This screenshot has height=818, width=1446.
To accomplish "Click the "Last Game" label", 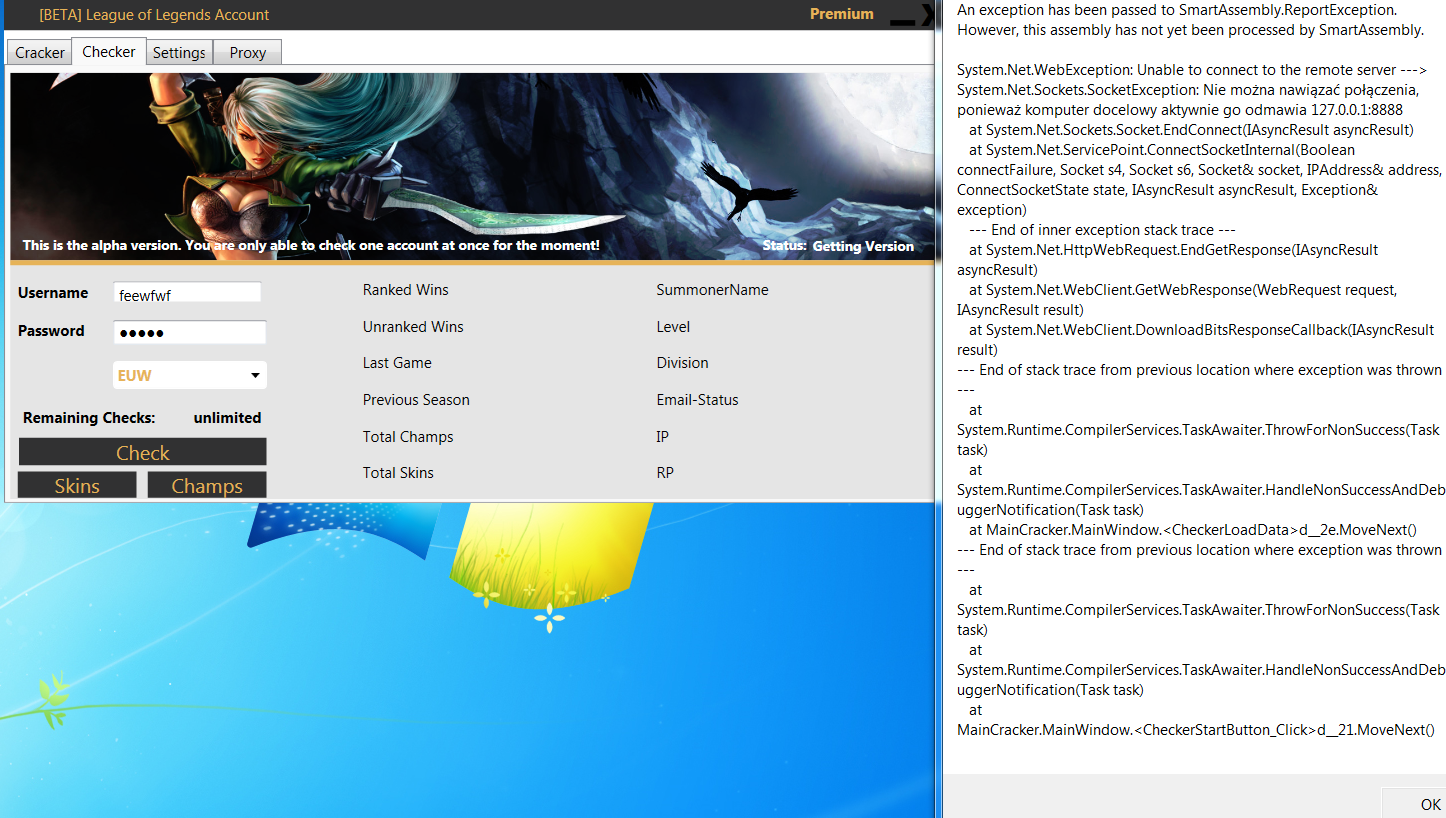I will click(x=397, y=363).
